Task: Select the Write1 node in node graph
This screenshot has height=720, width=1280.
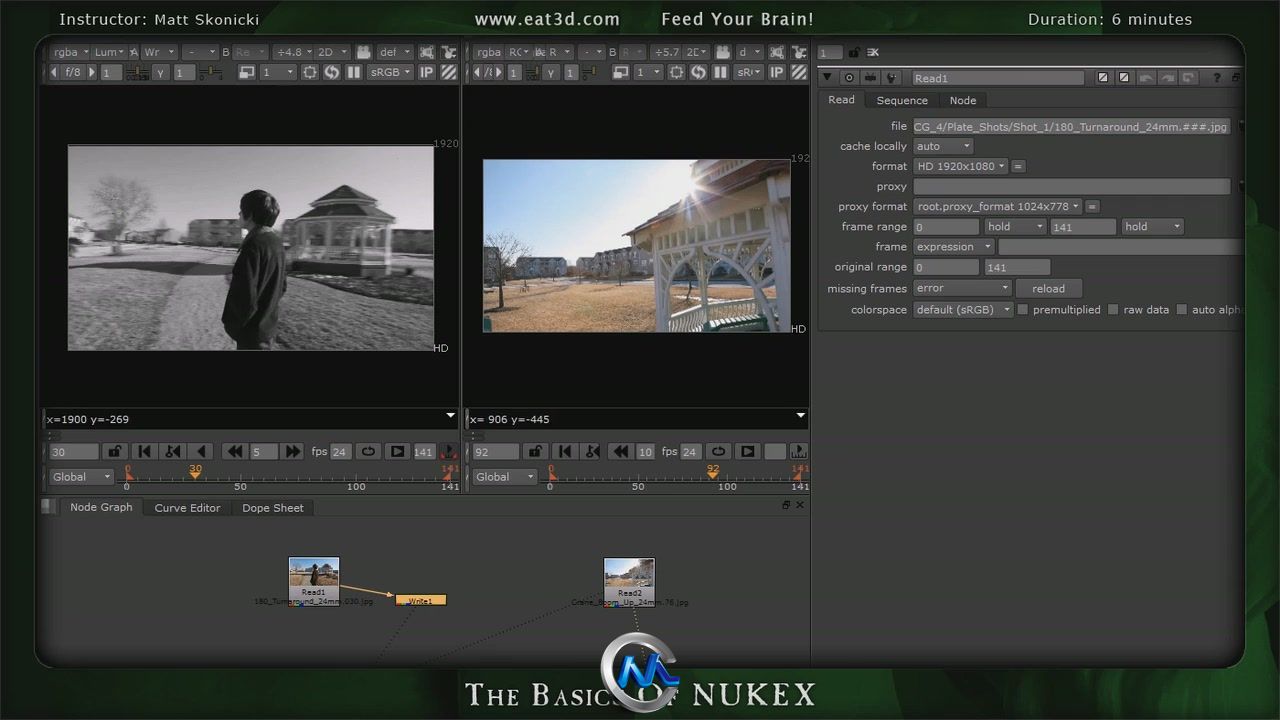Action: coord(421,600)
